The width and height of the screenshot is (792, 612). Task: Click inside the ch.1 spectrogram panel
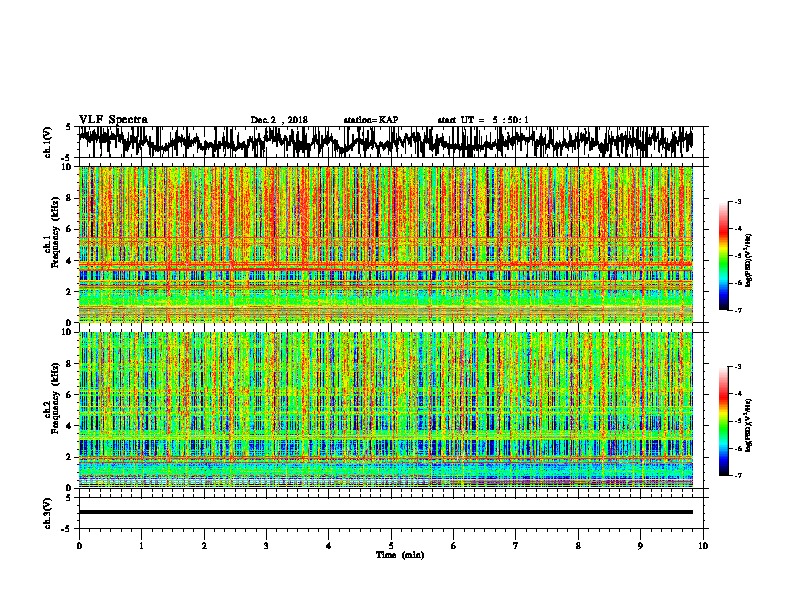(x=386, y=244)
